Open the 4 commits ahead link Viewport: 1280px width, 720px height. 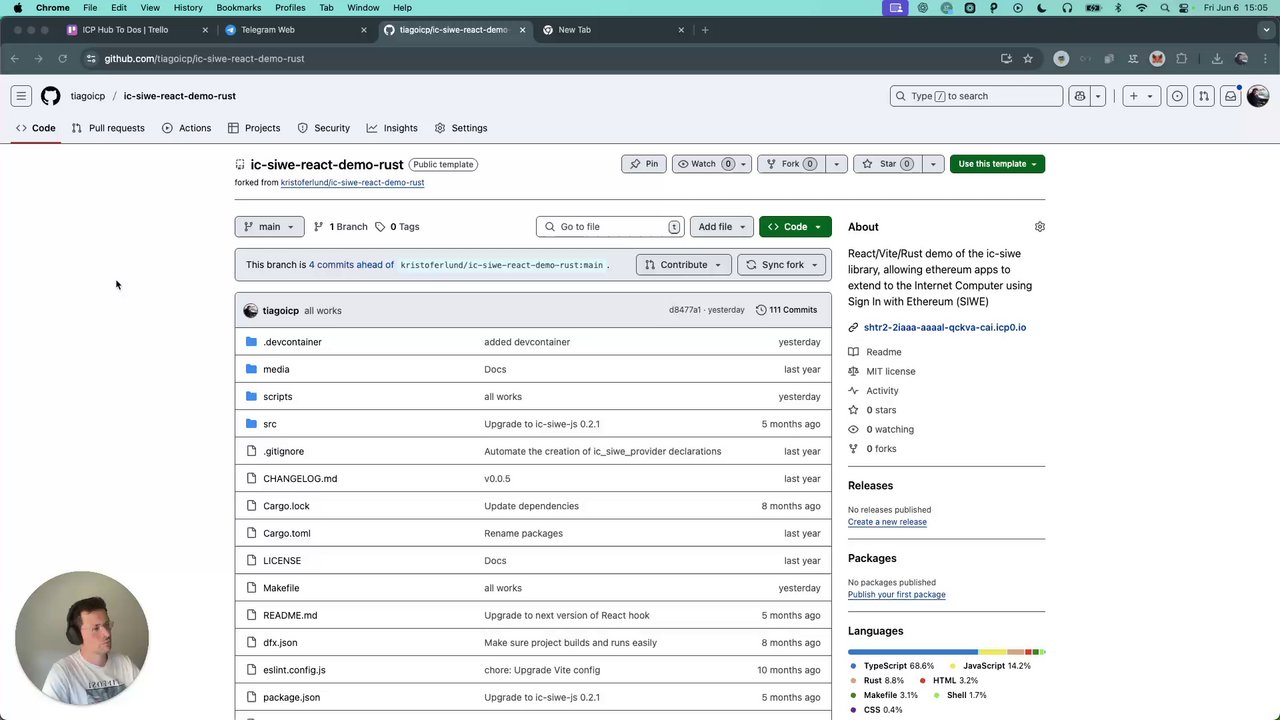[x=351, y=265]
